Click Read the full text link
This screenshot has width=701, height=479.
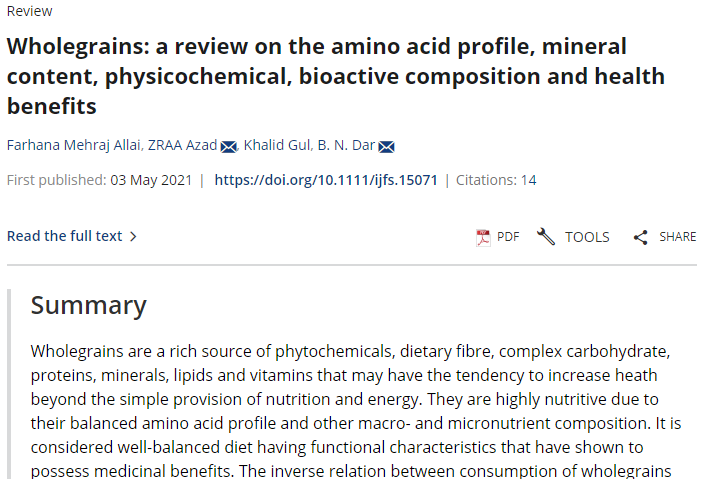[x=64, y=236]
